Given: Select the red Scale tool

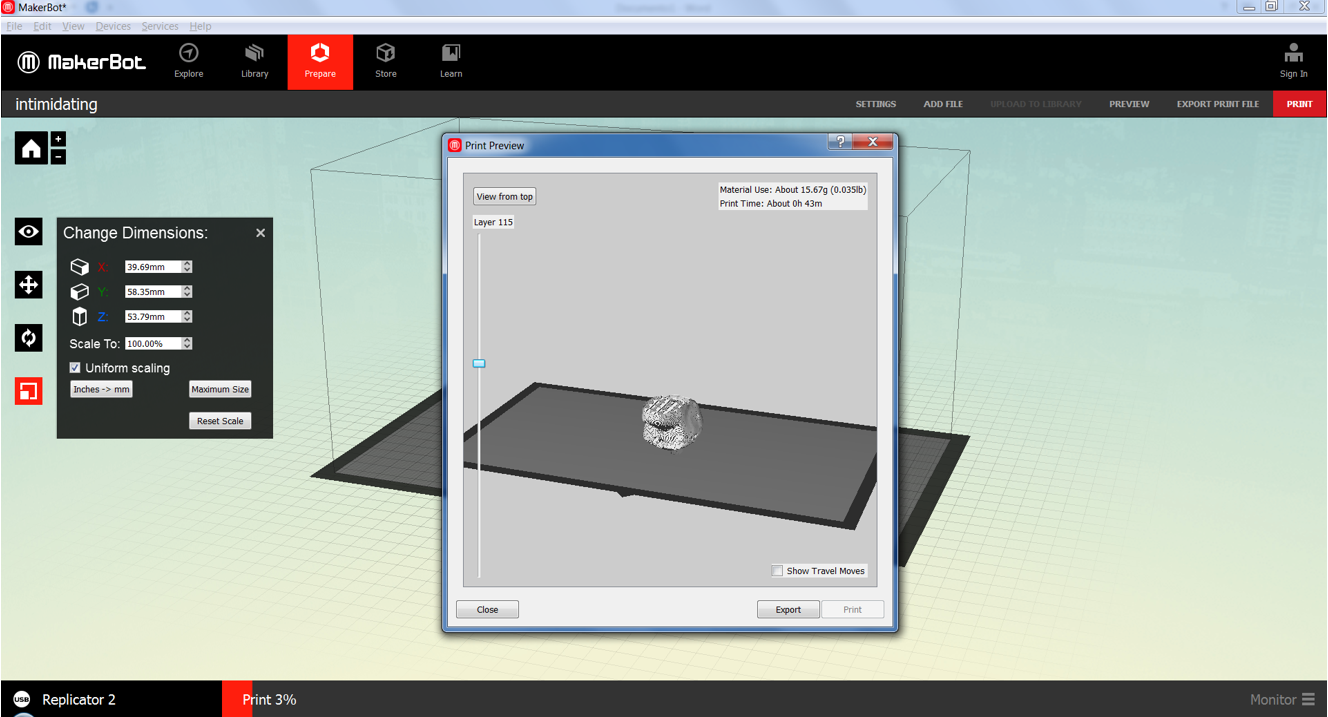Looking at the screenshot, I should (x=28, y=391).
